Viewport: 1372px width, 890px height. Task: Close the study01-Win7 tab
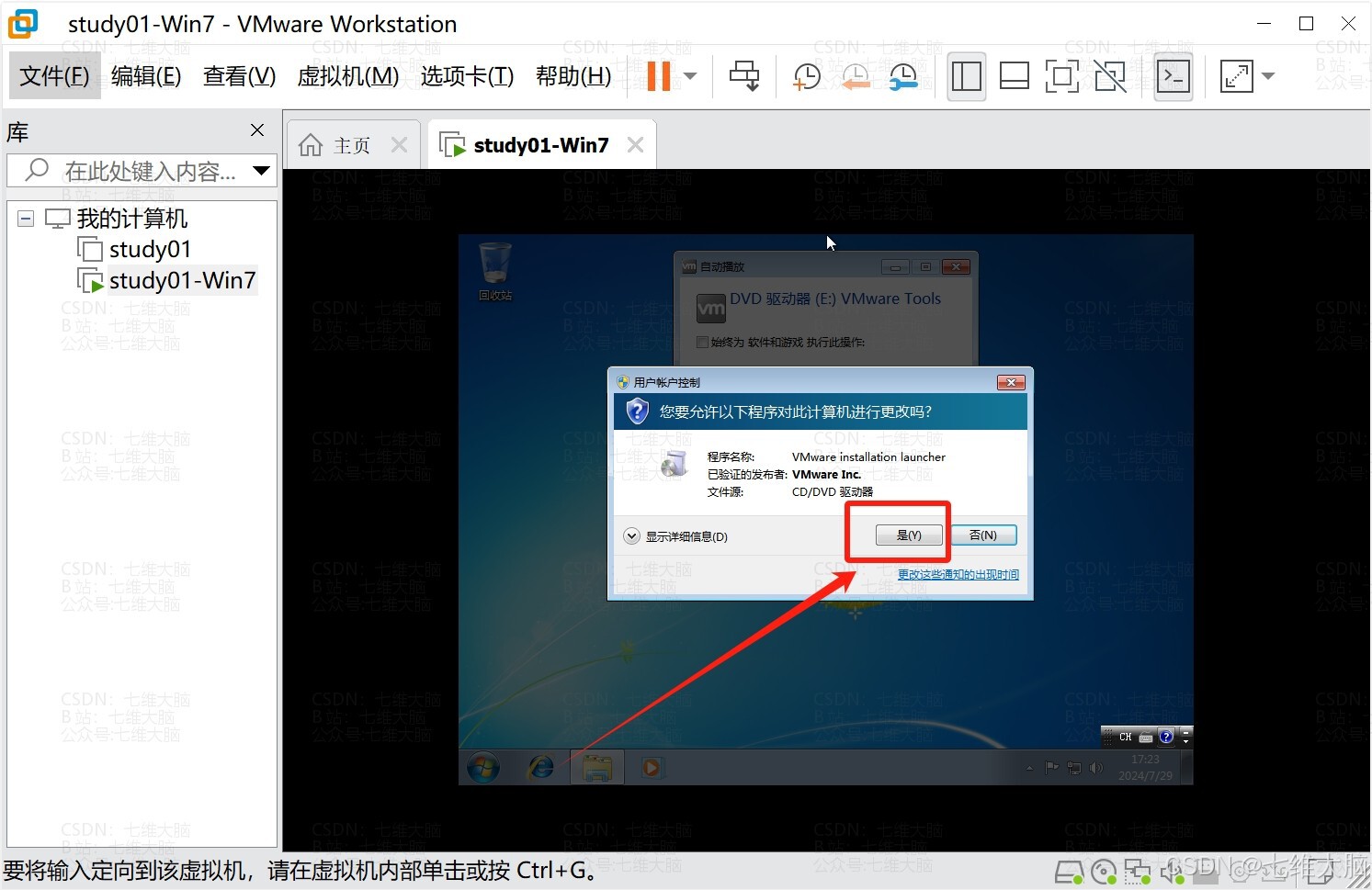pos(635,145)
